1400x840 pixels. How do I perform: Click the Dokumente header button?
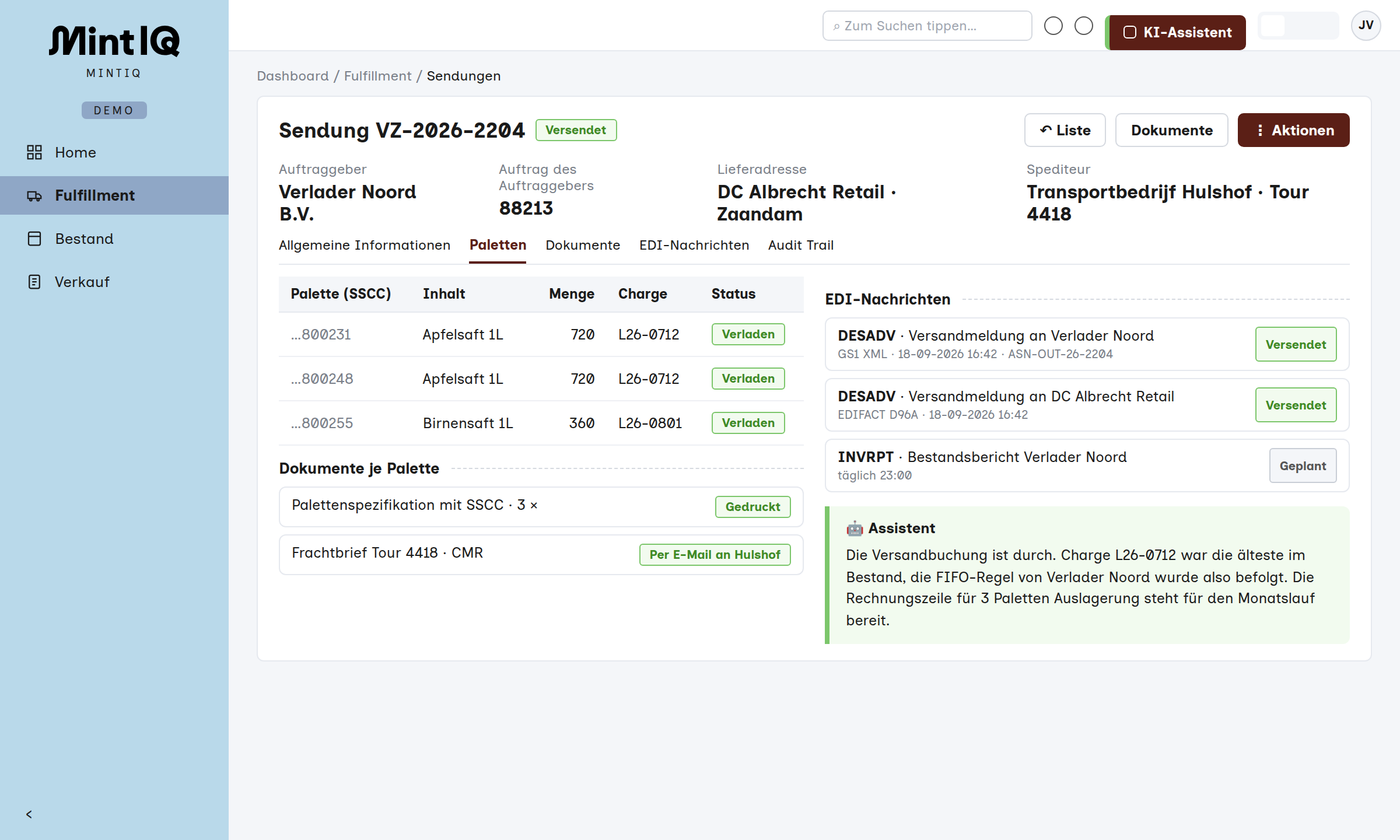pos(1172,130)
